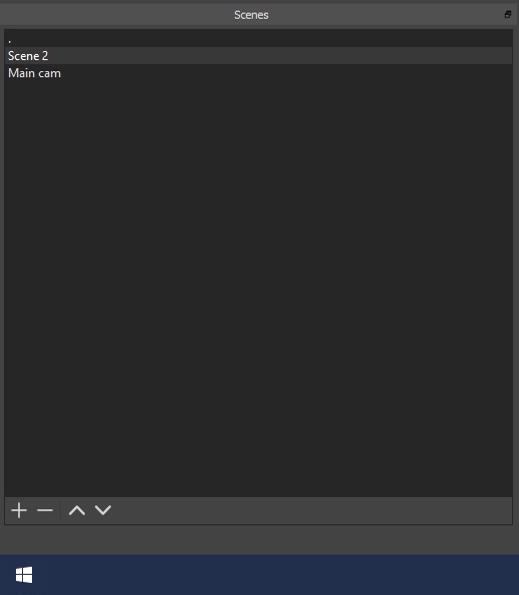Remove the selected scene with minus icon
519x595 pixels.
(45, 510)
